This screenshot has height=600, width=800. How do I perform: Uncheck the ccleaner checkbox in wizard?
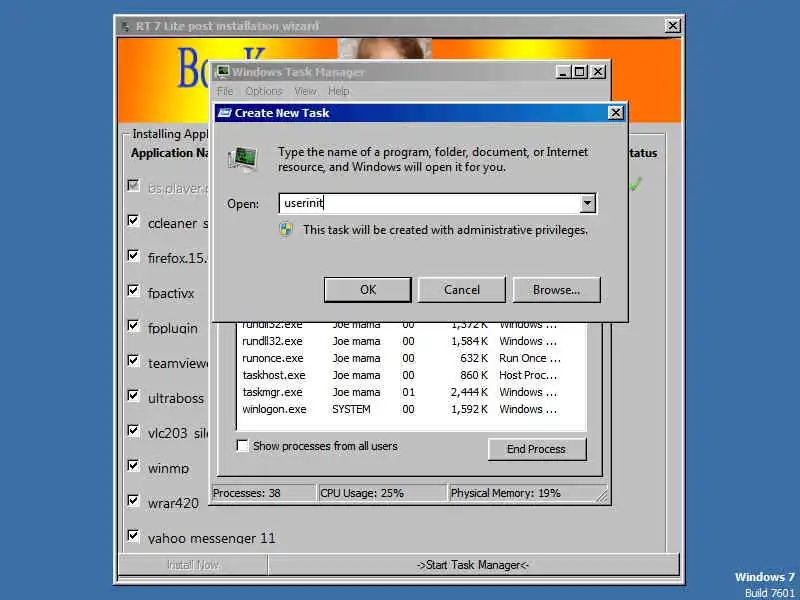coord(133,220)
